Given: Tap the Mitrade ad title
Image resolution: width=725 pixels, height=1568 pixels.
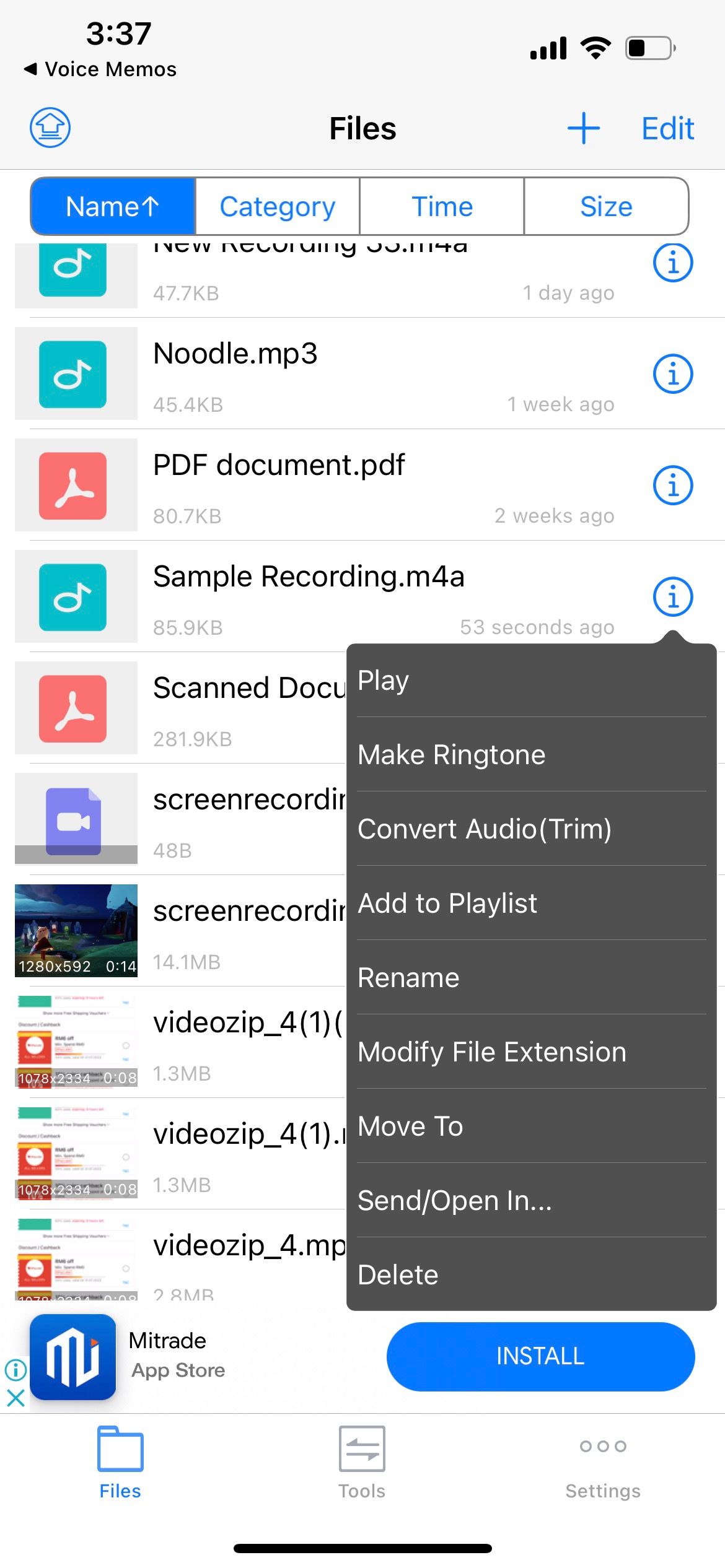Looking at the screenshot, I should pyautogui.click(x=167, y=1340).
